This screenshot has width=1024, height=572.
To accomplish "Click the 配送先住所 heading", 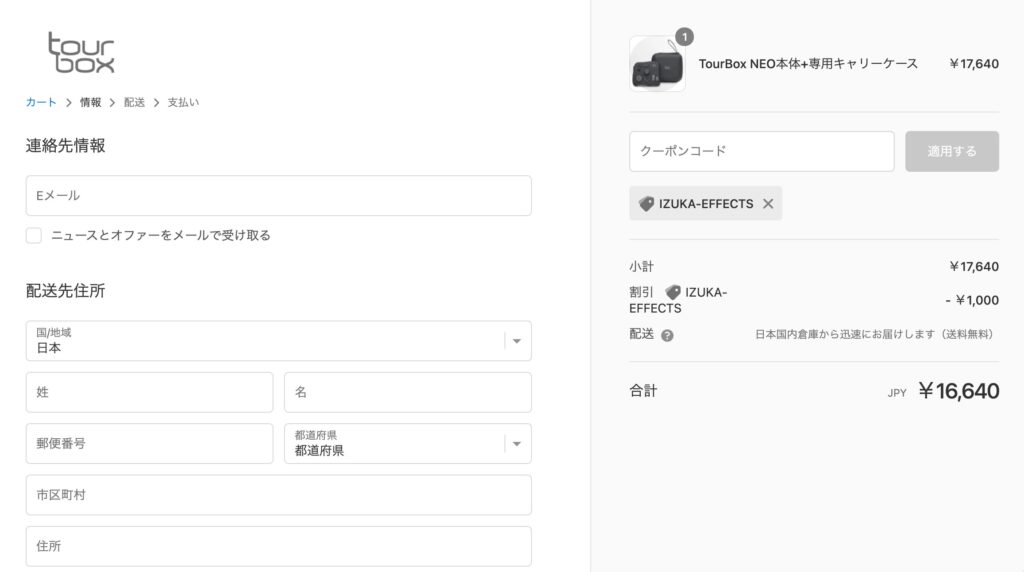I will pyautogui.click(x=65, y=291).
